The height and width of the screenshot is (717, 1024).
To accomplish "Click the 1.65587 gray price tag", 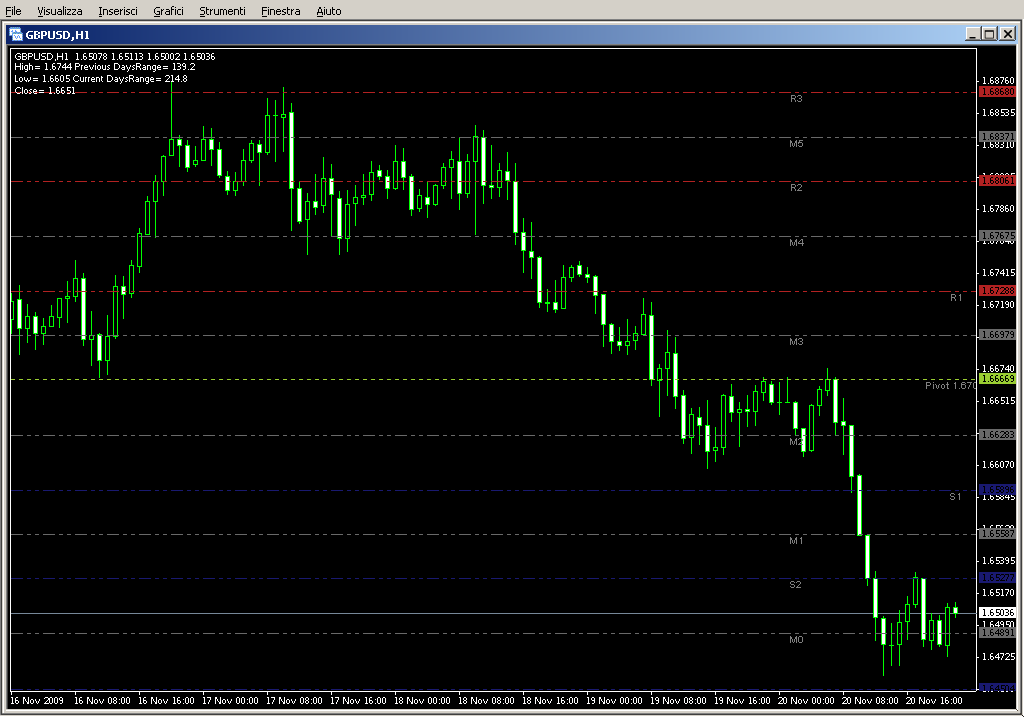I will [x=997, y=534].
